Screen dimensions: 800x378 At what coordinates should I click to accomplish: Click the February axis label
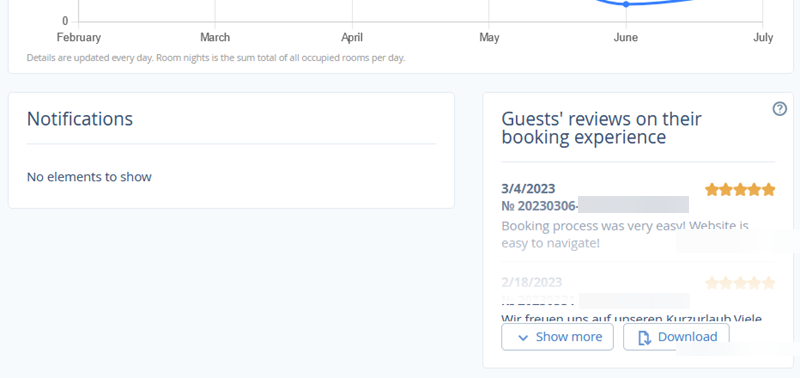coord(79,37)
